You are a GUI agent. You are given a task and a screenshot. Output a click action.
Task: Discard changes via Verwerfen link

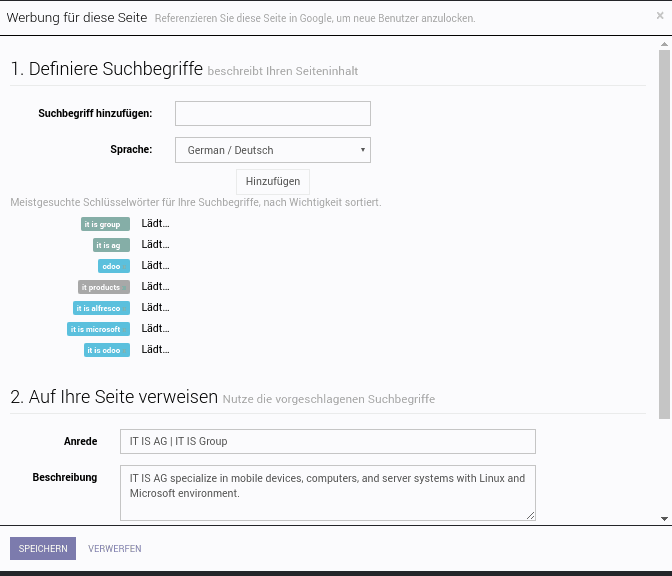coord(114,549)
